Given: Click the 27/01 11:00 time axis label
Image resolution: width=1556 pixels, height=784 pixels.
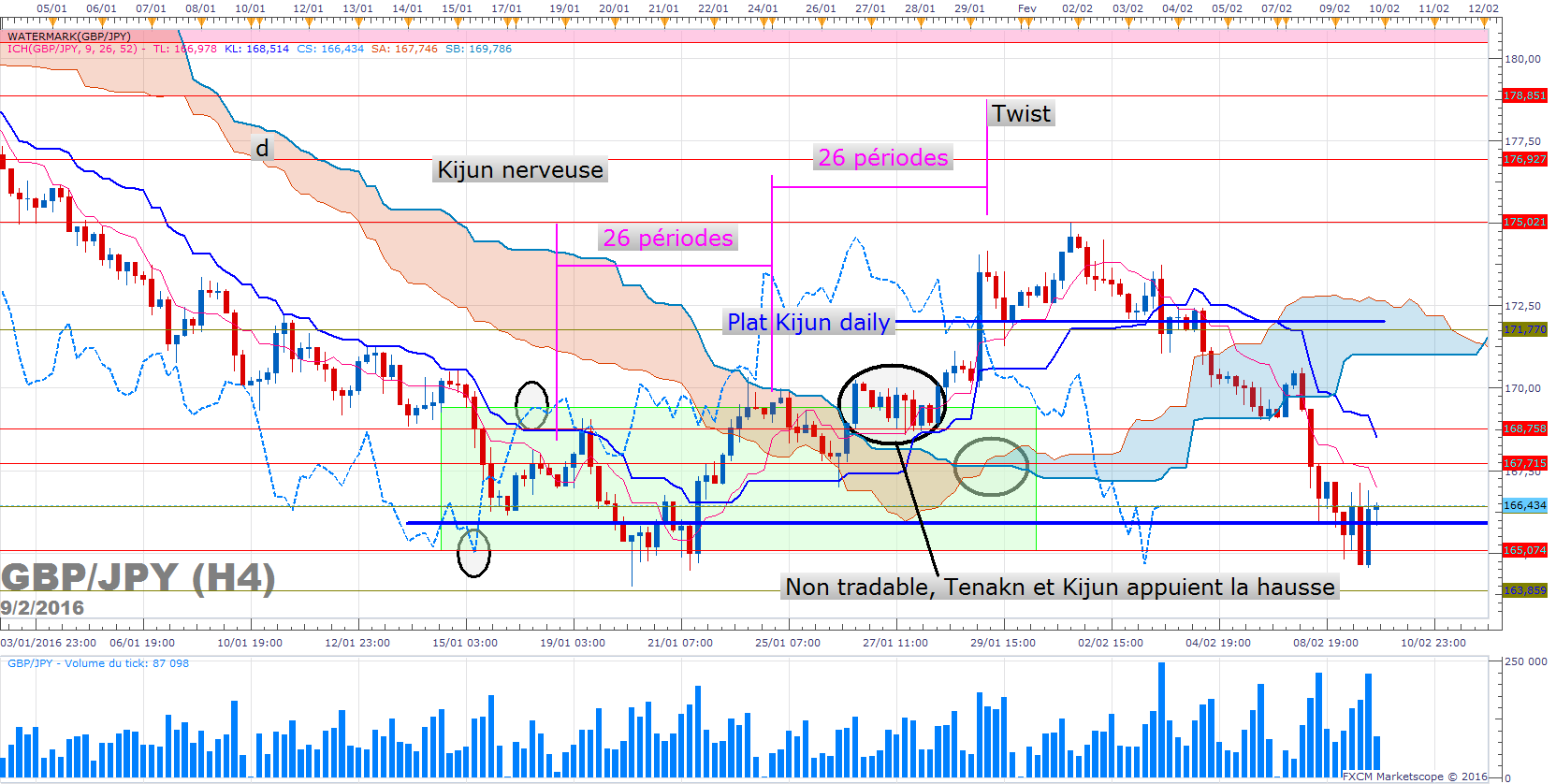Looking at the screenshot, I should 895,643.
